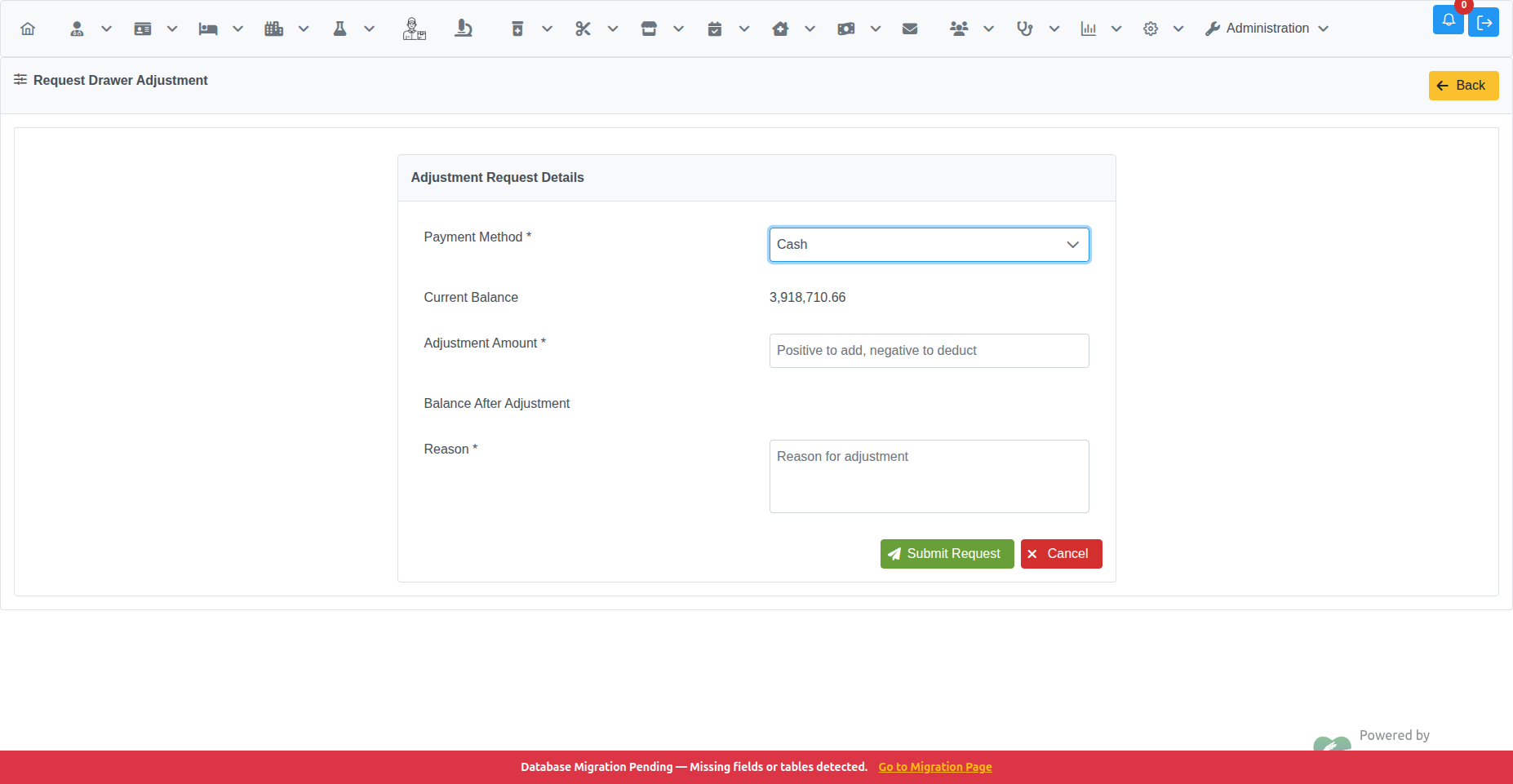Click the logout arrow icon button
This screenshot has height=784, width=1513.
1484,22
